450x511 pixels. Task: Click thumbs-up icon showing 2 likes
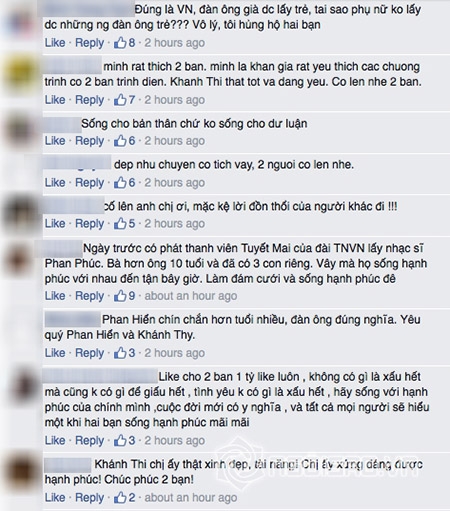120,497
